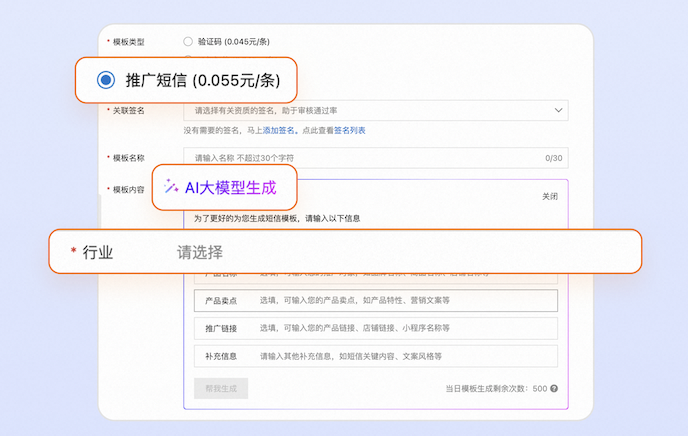This screenshot has height=436, width=688.
Task: Open the 签名列表 link
Action: [350, 130]
